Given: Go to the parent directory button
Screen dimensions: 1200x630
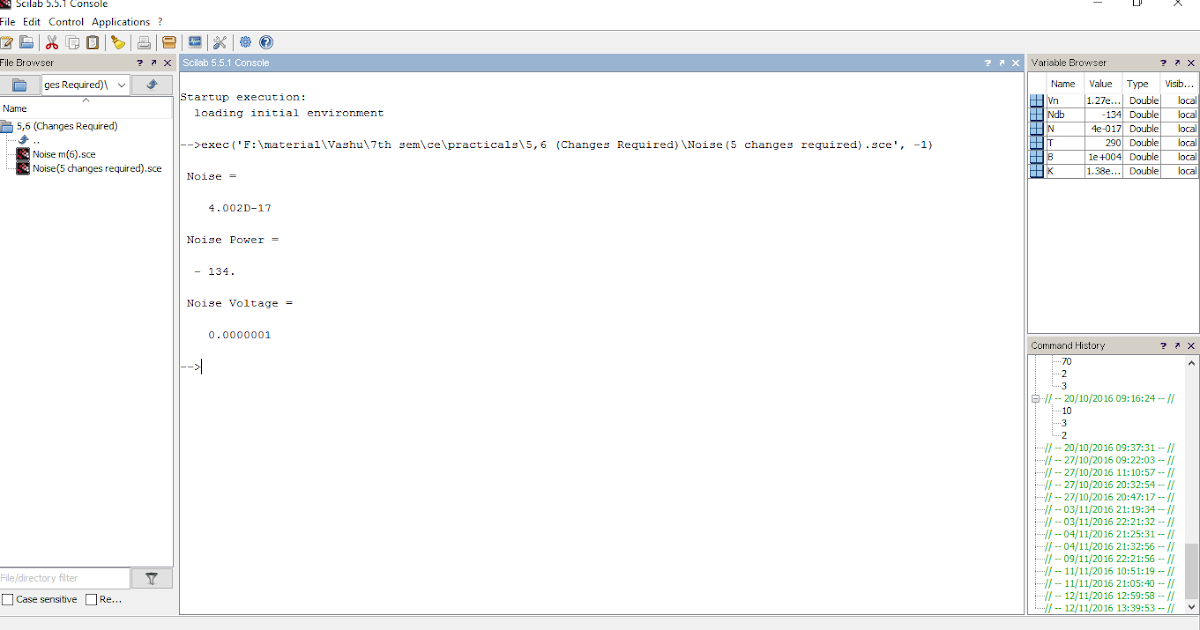Looking at the screenshot, I should tap(152, 85).
